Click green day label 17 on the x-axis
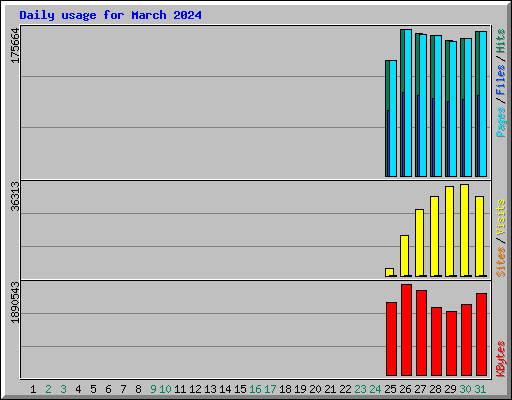This screenshot has width=512, height=400. tap(270, 389)
